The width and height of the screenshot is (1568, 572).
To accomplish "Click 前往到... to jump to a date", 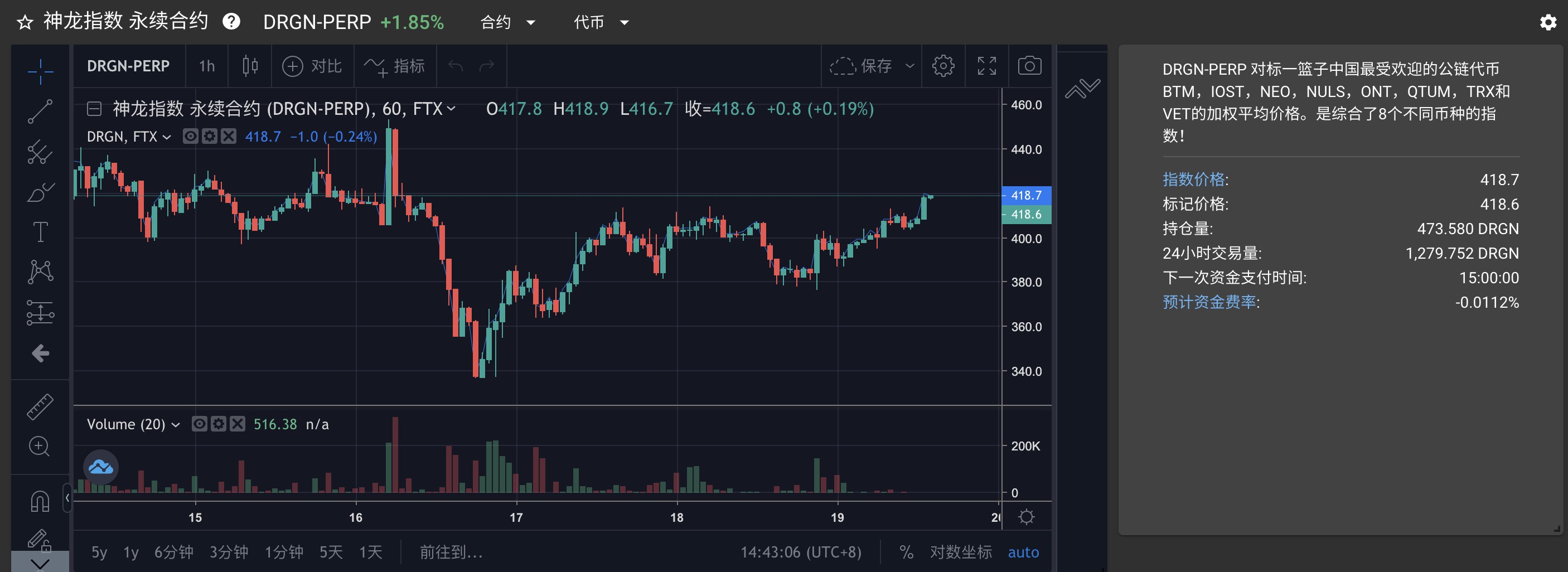I will 451,552.
